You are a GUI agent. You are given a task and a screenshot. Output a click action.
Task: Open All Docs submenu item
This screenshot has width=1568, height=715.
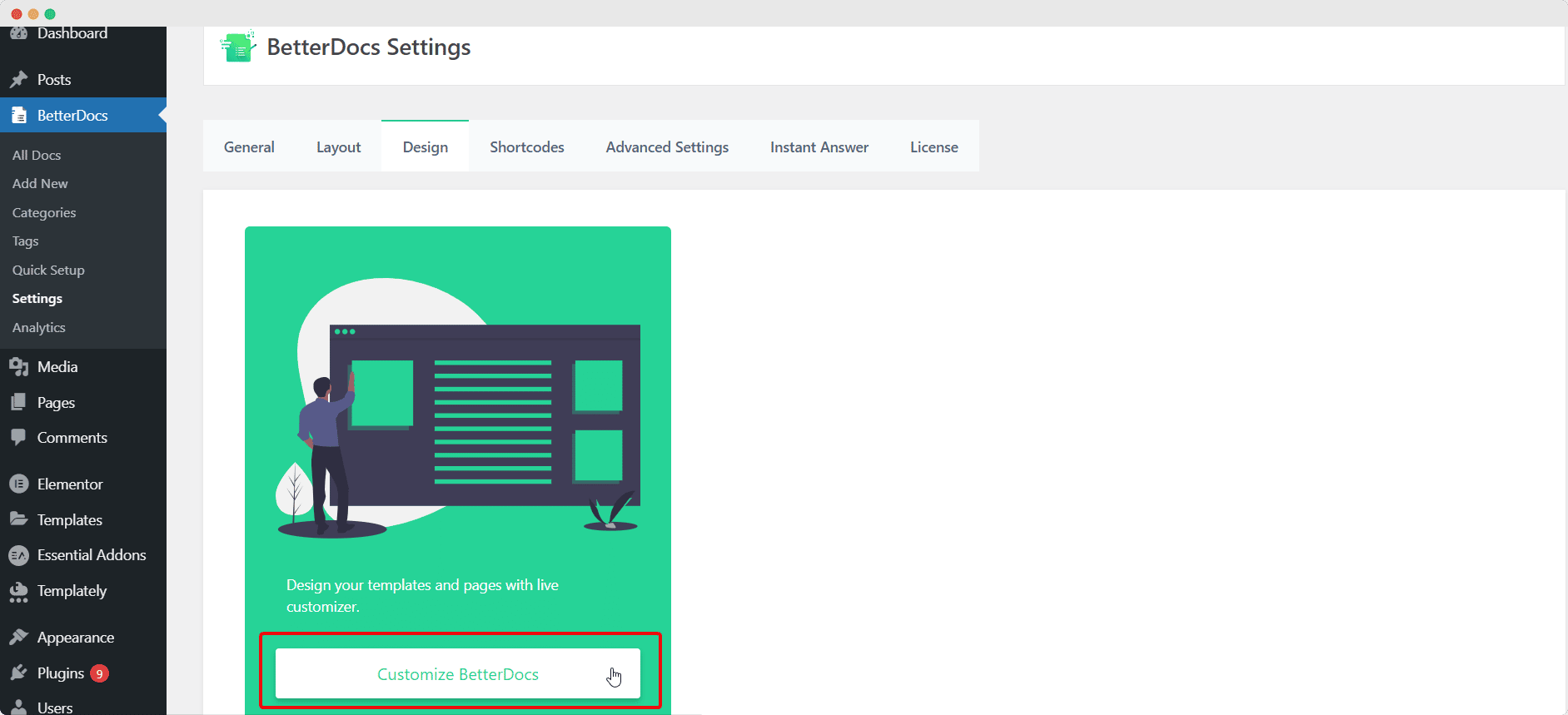pos(37,156)
